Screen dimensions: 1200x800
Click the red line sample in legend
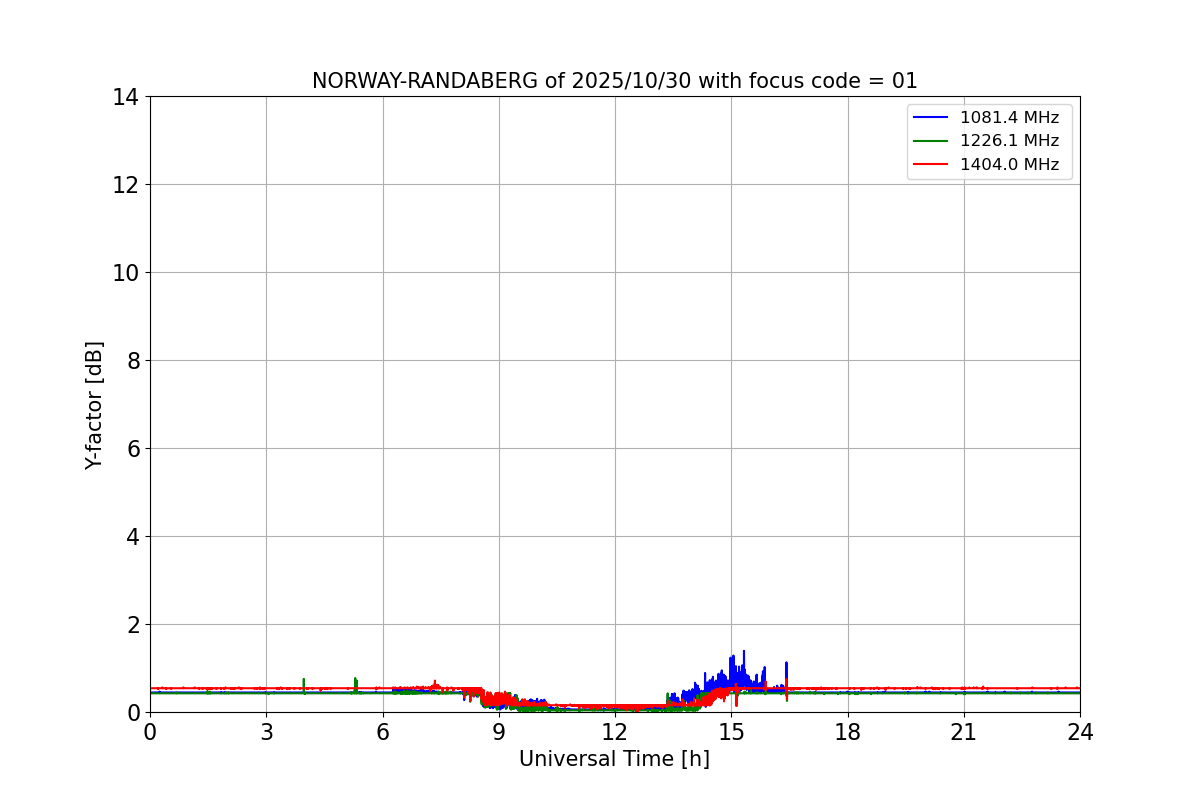(x=931, y=165)
